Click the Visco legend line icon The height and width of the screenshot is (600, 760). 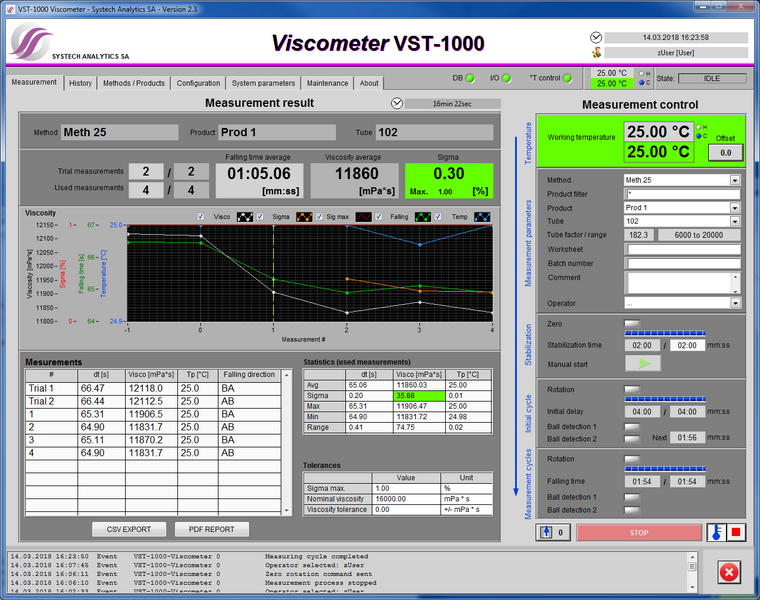tap(245, 217)
